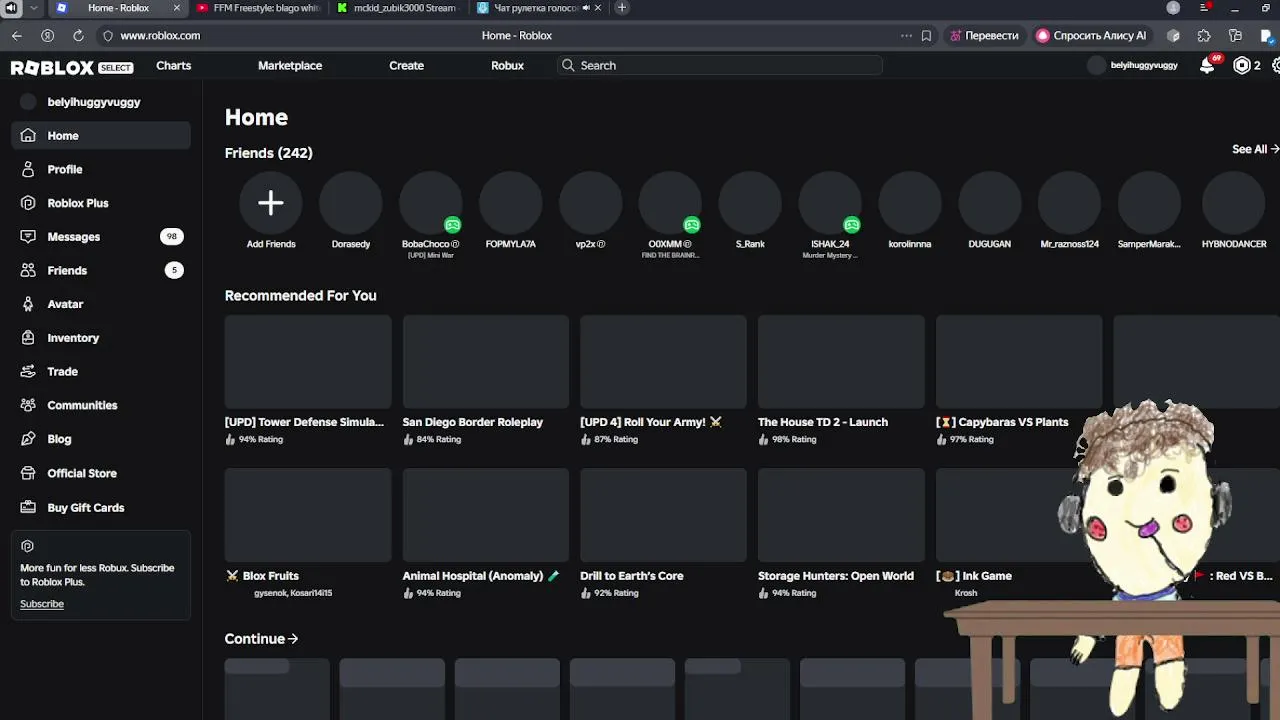The height and width of the screenshot is (720, 1280).
Task: Click the Перевести translate button
Action: tap(984, 36)
